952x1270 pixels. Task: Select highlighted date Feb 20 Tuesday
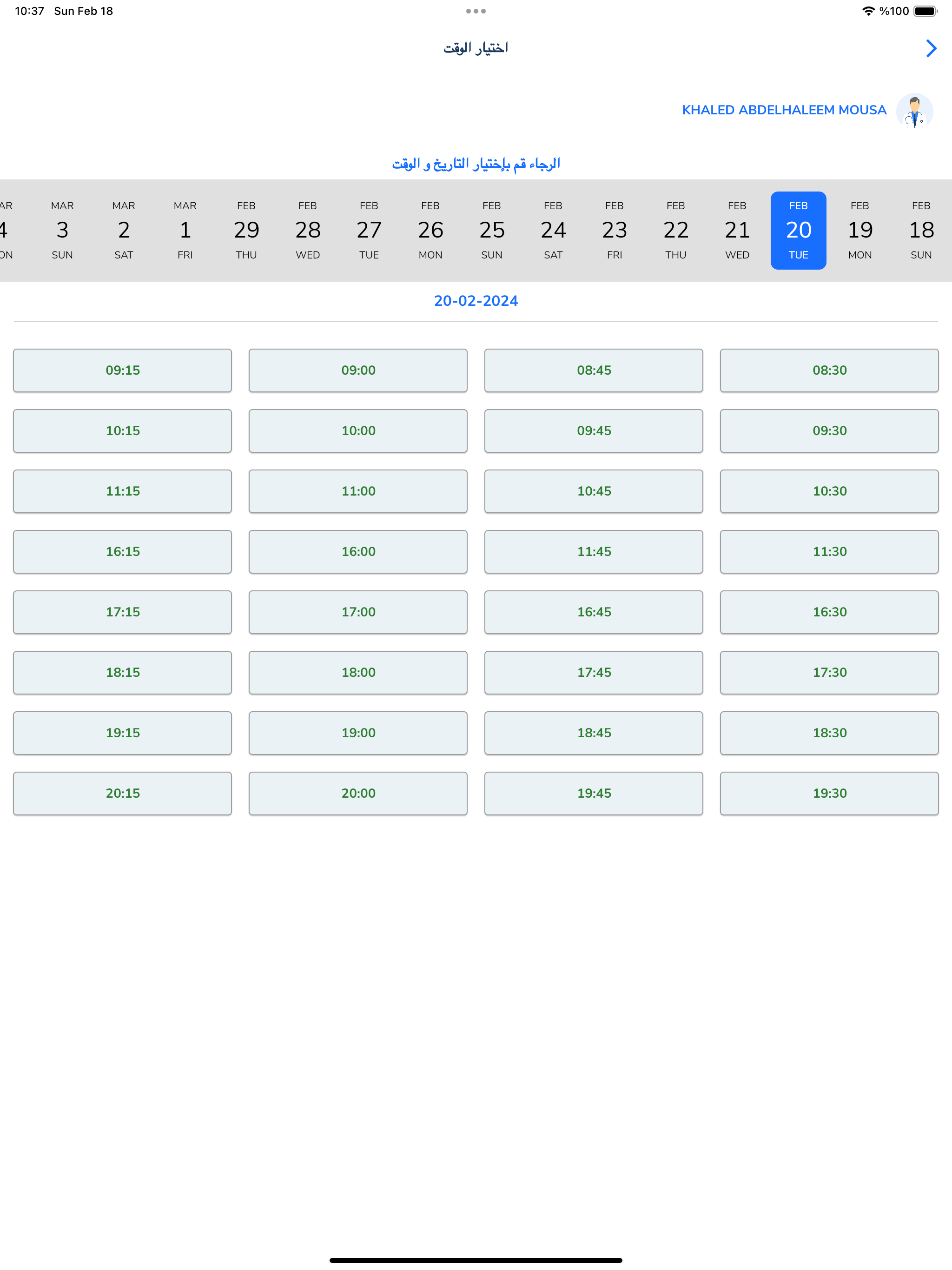[x=798, y=230]
